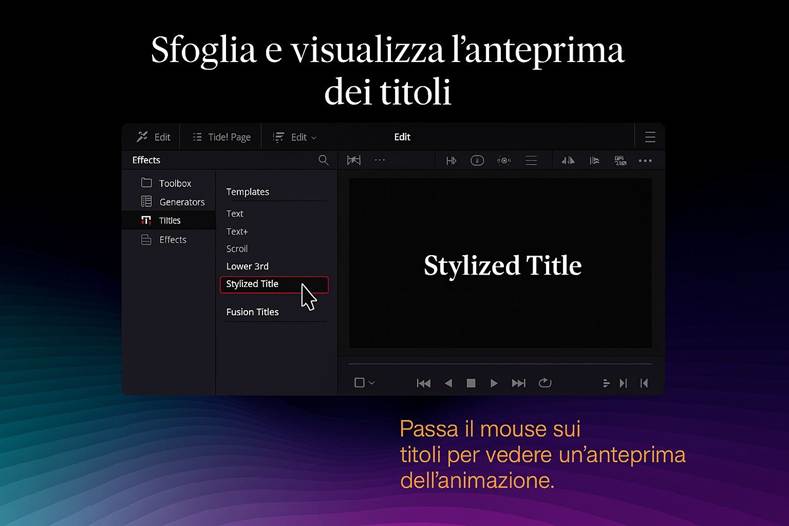The width and height of the screenshot is (789, 526).
Task: Open the ellipsis next to bowtie icon
Action: [379, 160]
